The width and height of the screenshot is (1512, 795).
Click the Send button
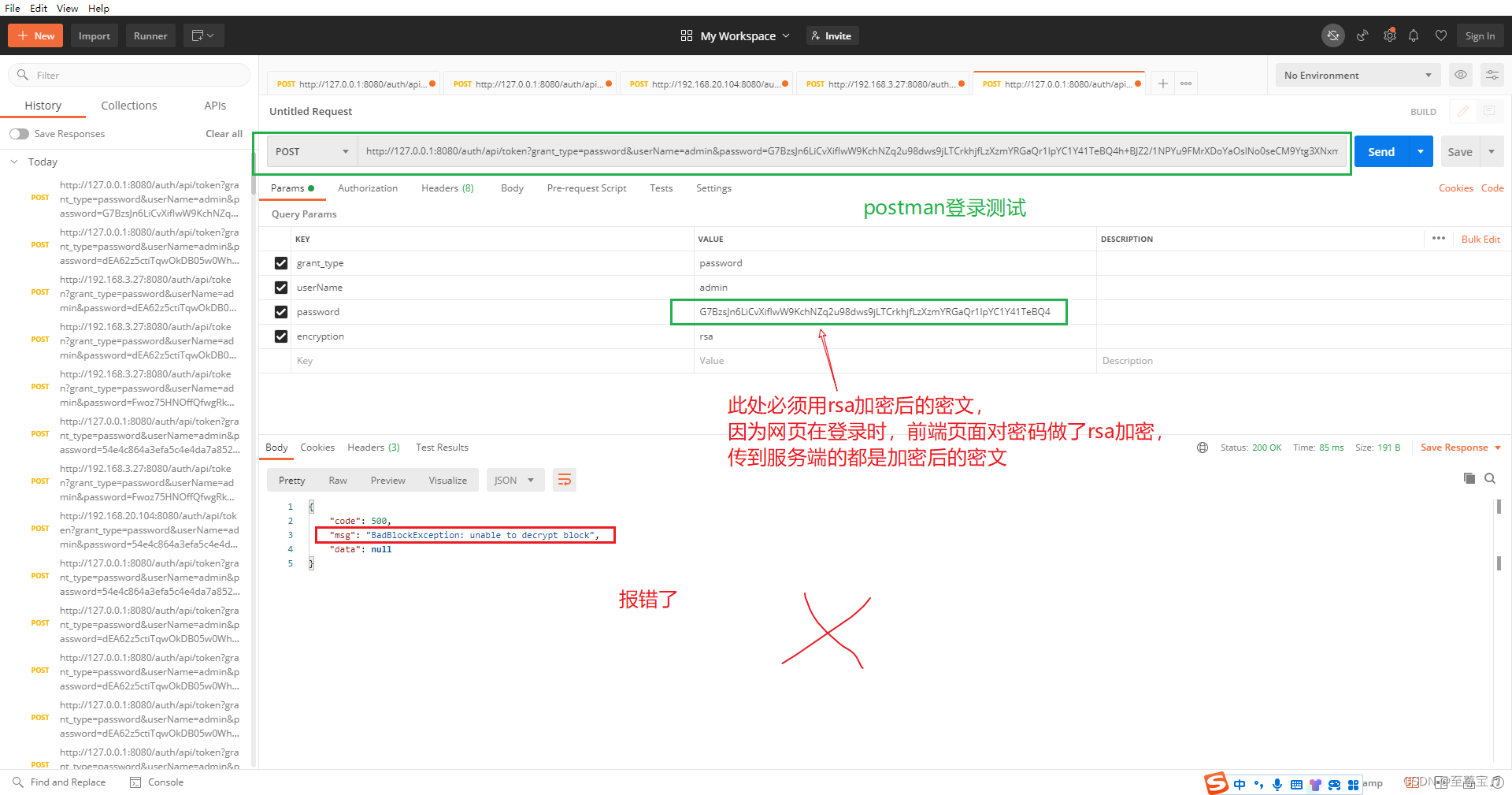click(x=1380, y=150)
